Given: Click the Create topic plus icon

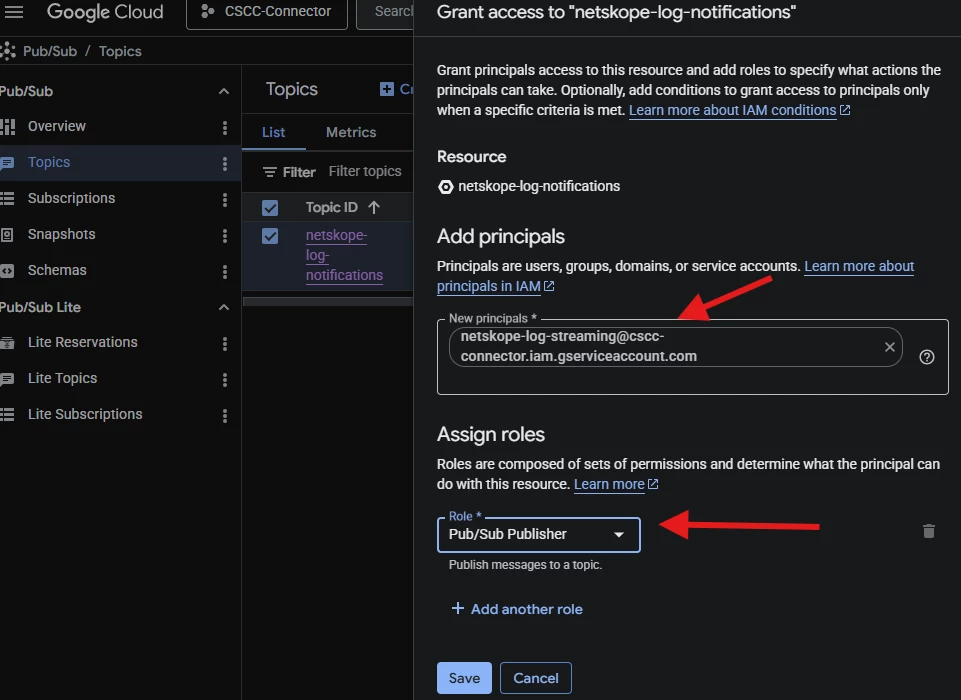Looking at the screenshot, I should coord(387,89).
